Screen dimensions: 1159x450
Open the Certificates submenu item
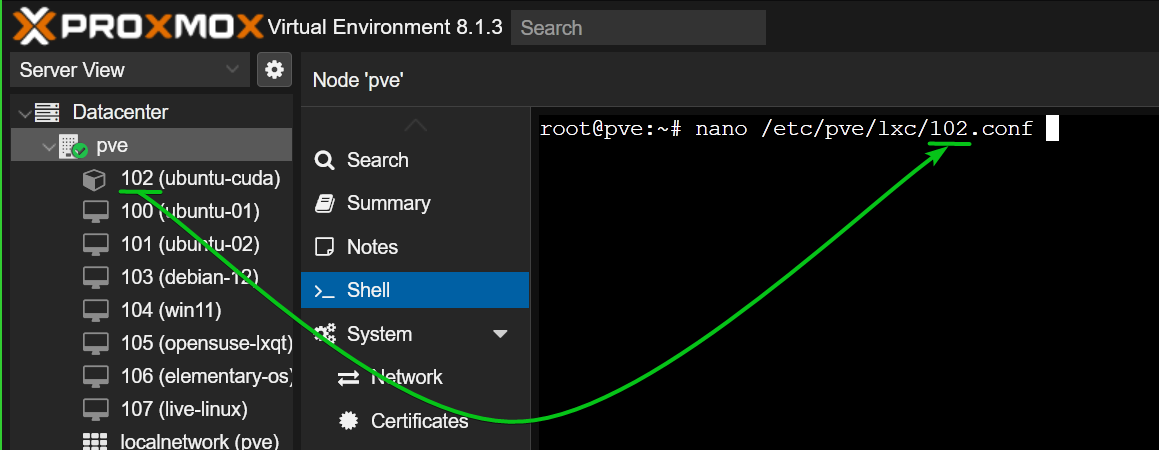419,420
